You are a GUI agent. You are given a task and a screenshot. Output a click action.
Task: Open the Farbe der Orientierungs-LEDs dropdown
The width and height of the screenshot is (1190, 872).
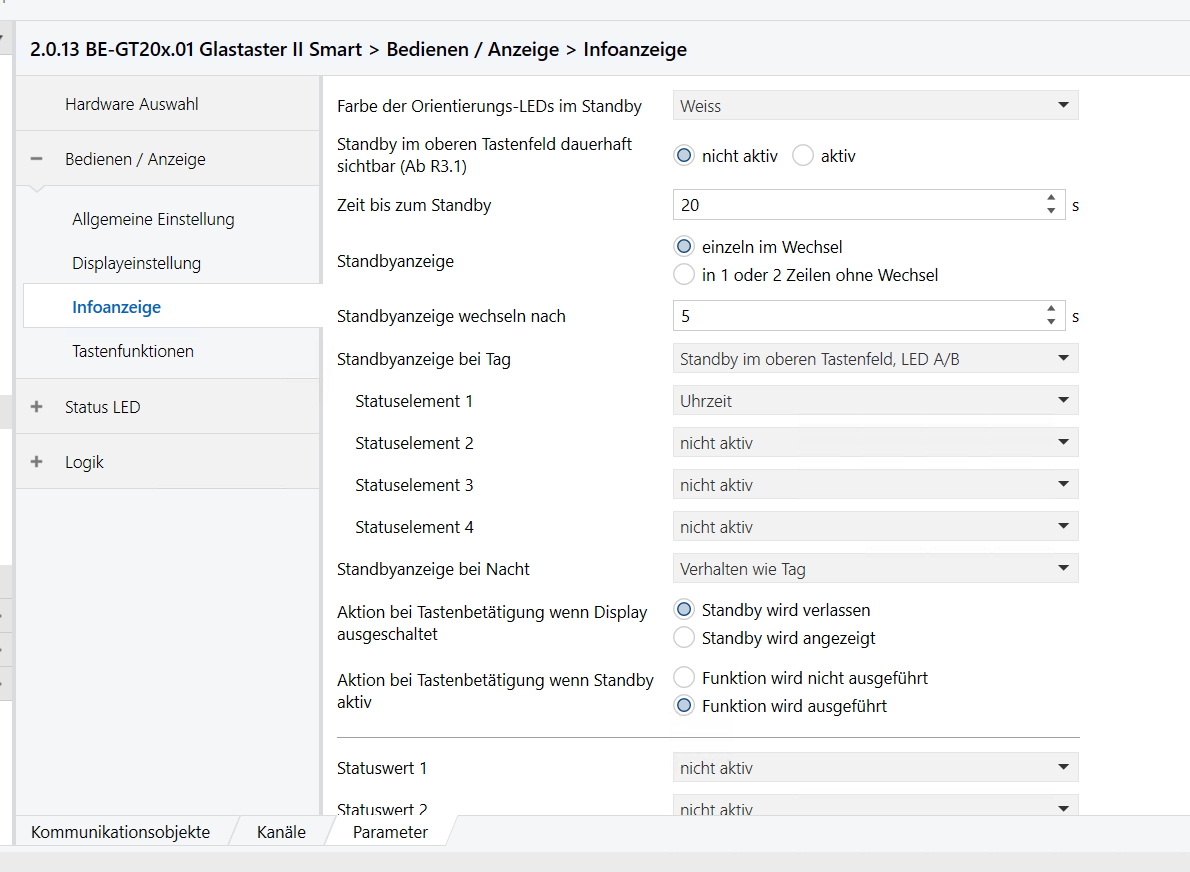tap(875, 106)
